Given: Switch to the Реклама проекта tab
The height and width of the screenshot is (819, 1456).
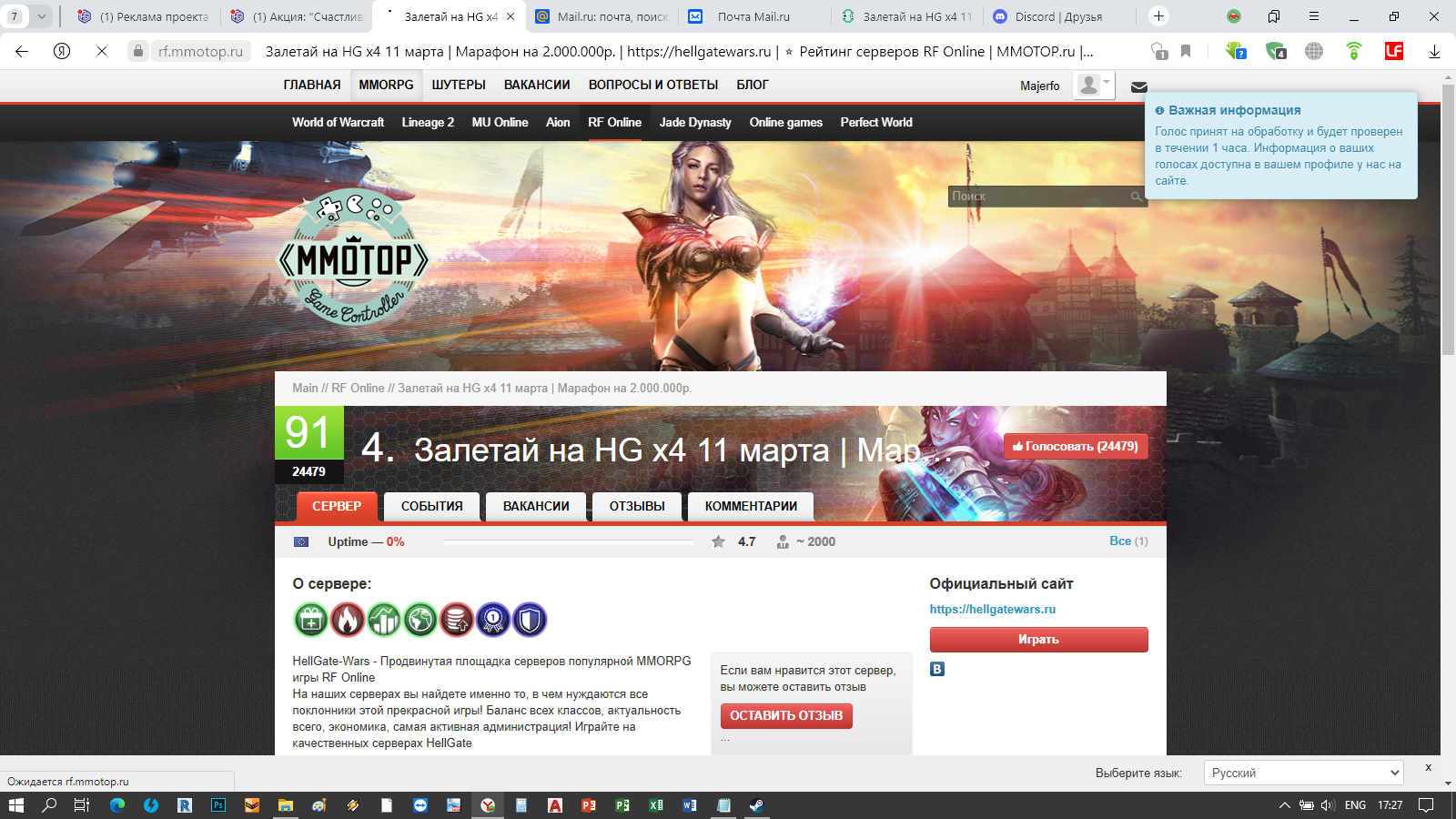Looking at the screenshot, I should [144, 16].
